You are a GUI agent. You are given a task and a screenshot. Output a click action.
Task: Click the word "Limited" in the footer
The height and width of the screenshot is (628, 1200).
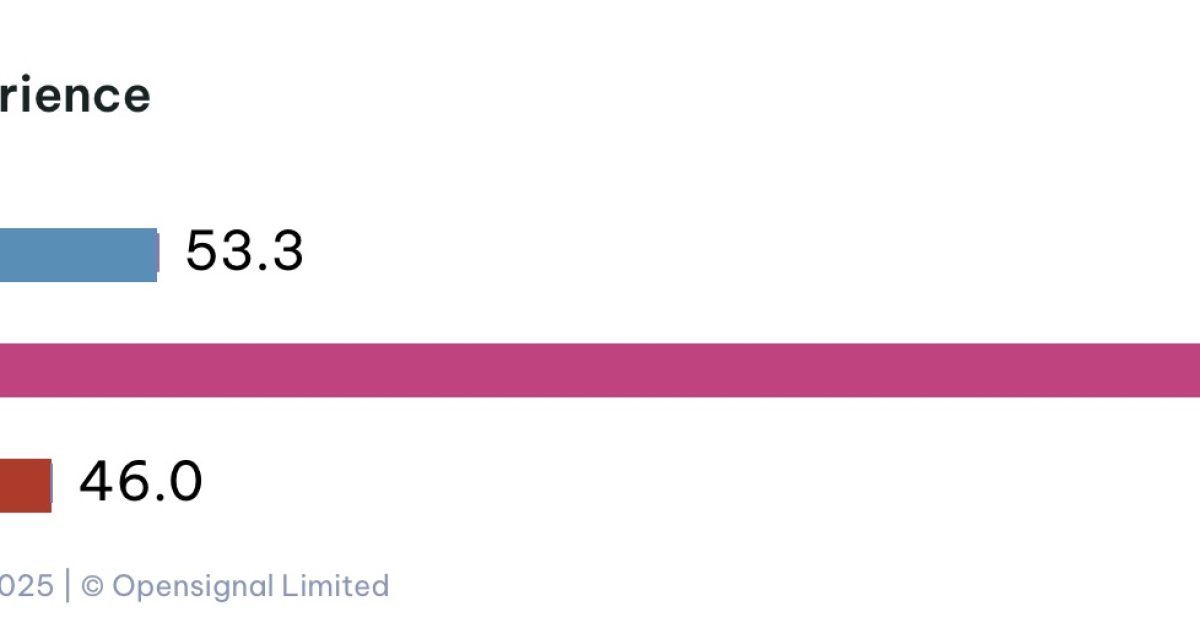335,586
